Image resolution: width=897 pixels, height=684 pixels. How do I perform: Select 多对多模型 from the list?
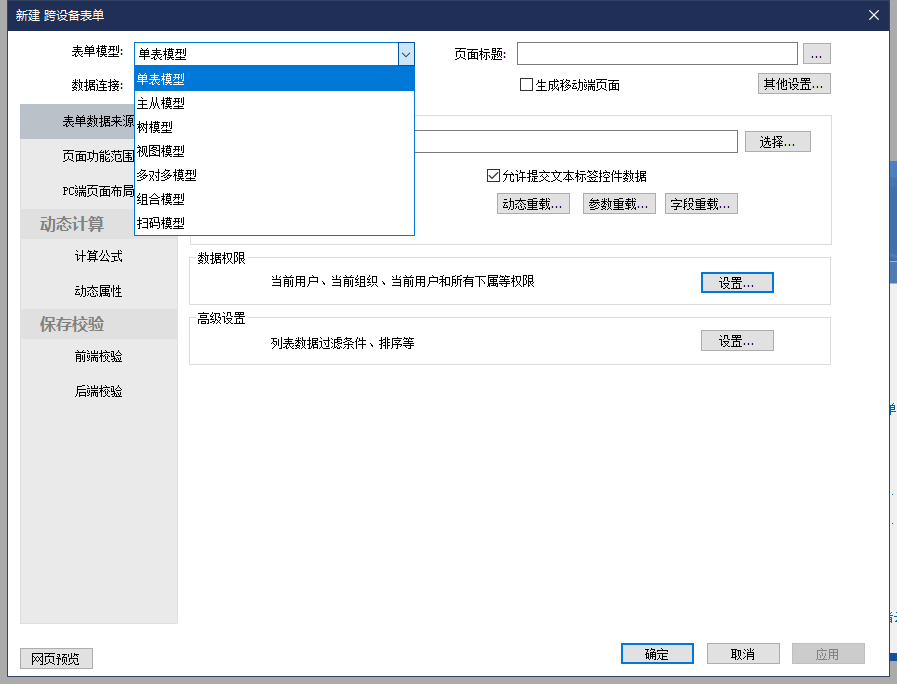pos(167,175)
